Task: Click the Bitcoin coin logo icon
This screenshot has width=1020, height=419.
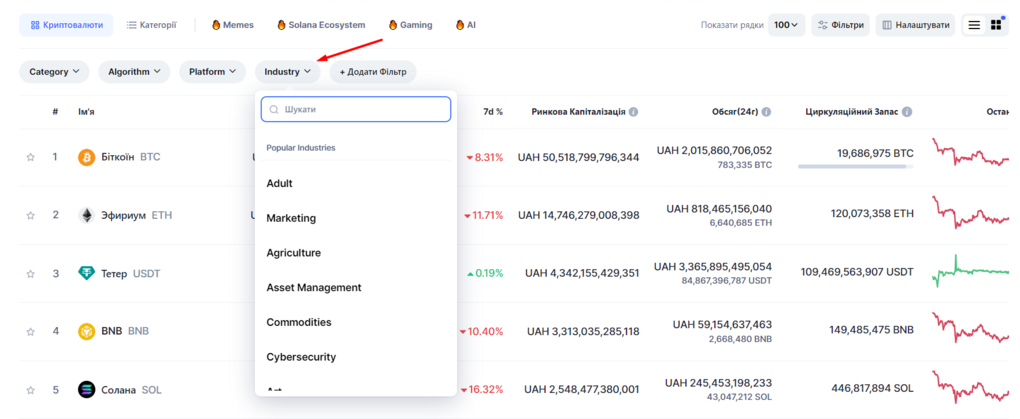Action: coord(87,157)
